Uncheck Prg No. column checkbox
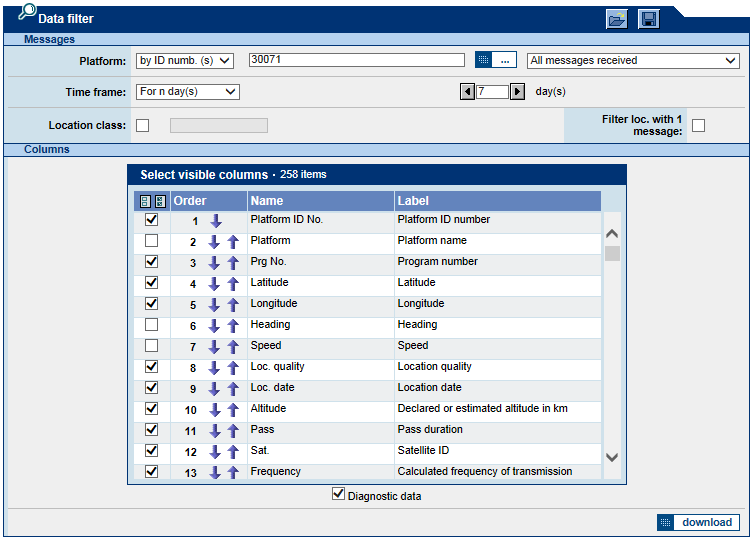 click(x=151, y=261)
